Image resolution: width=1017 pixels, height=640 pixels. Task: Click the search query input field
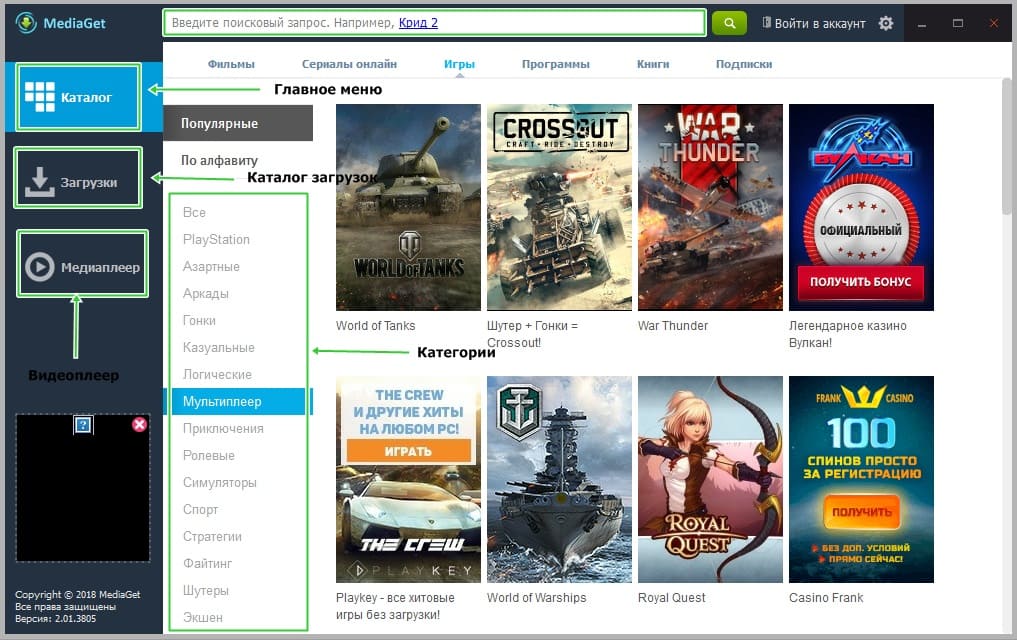point(434,23)
